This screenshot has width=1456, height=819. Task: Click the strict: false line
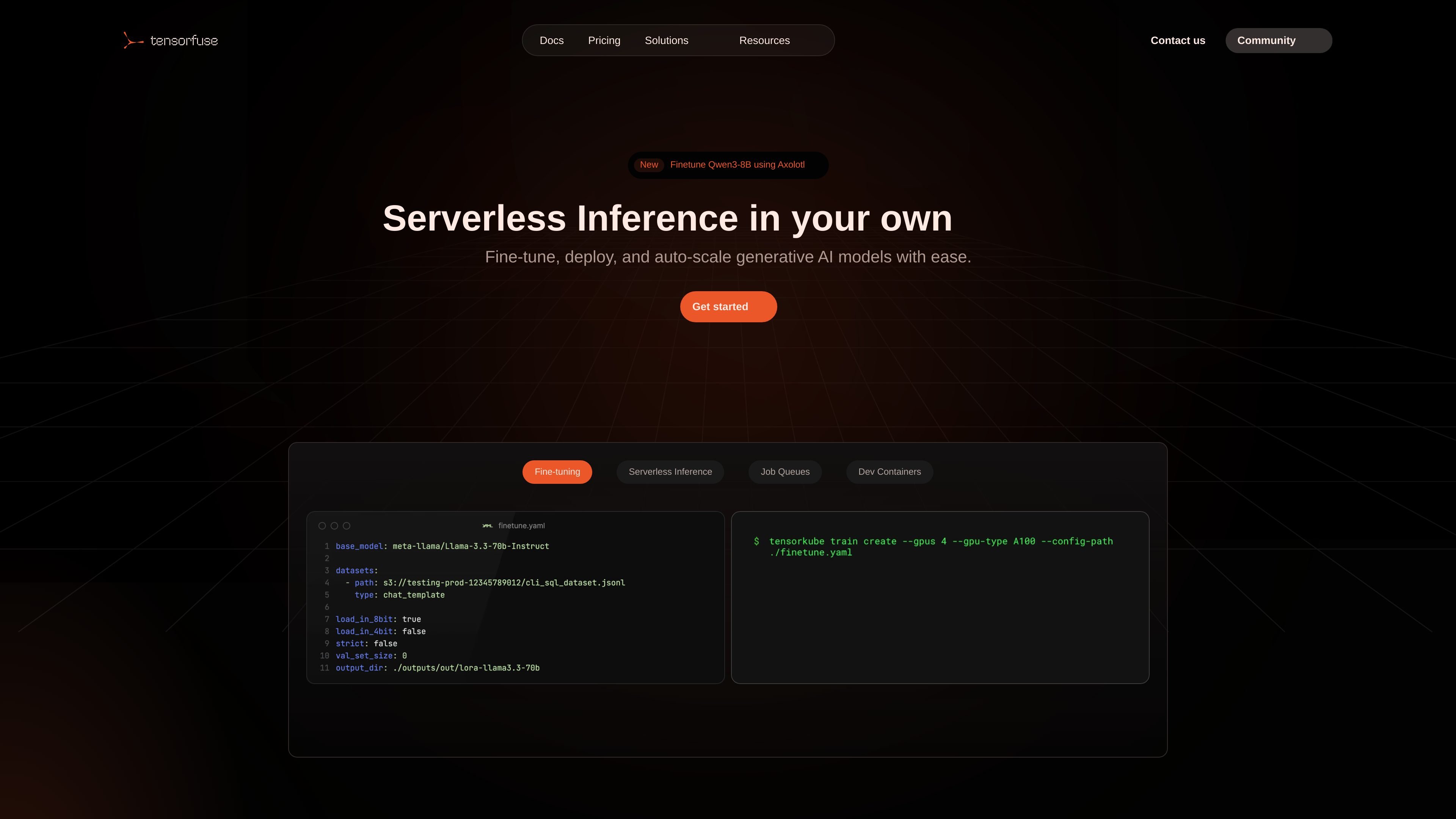[x=366, y=644]
